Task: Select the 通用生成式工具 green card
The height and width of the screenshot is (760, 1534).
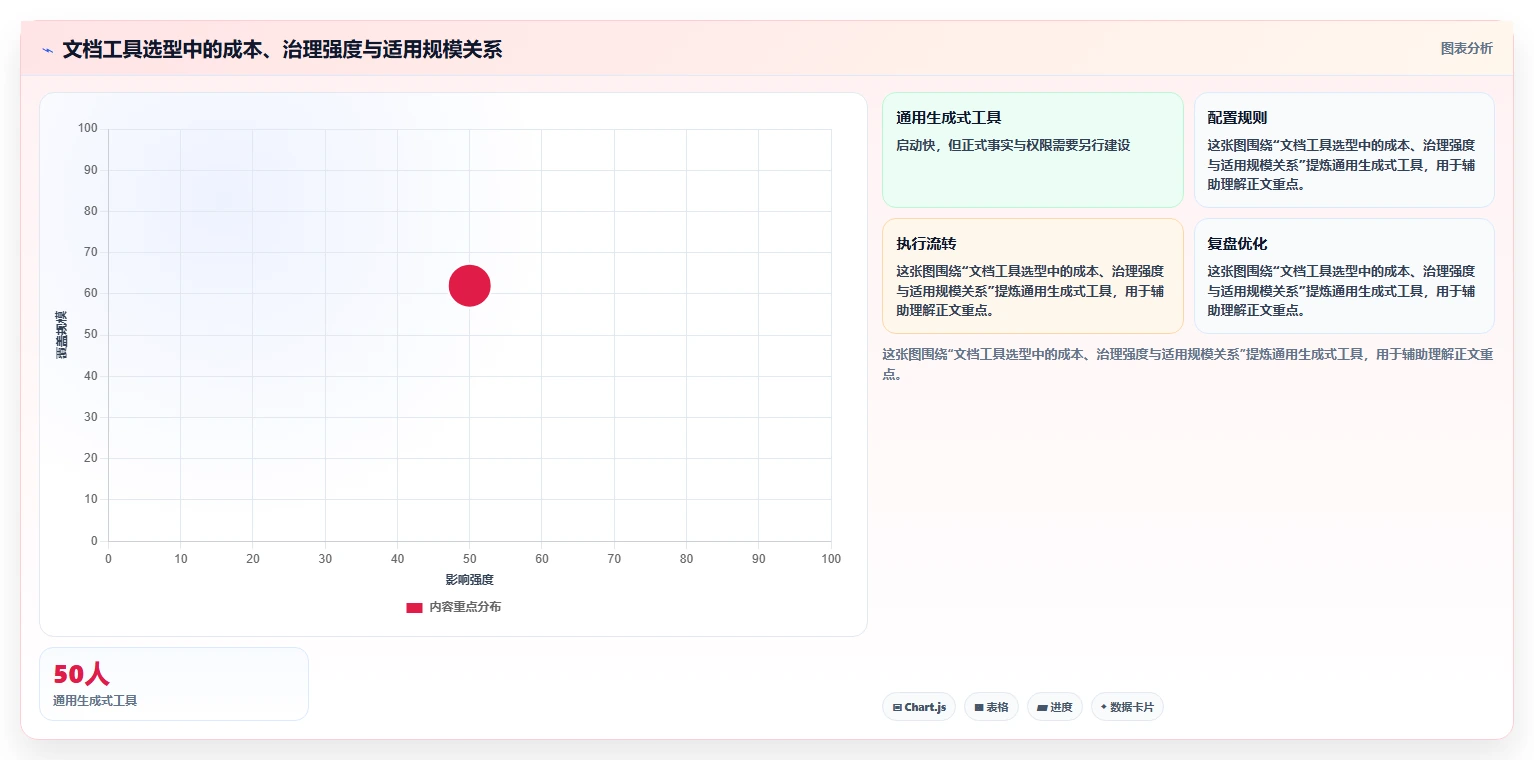Action: click(1032, 150)
